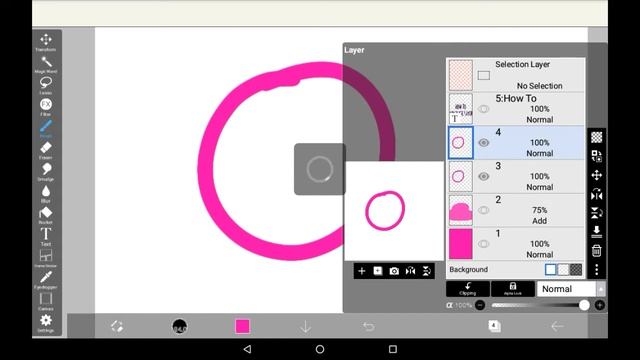Flip layer horizontally icon below preview
This screenshot has width=640, height=360.
410,271
